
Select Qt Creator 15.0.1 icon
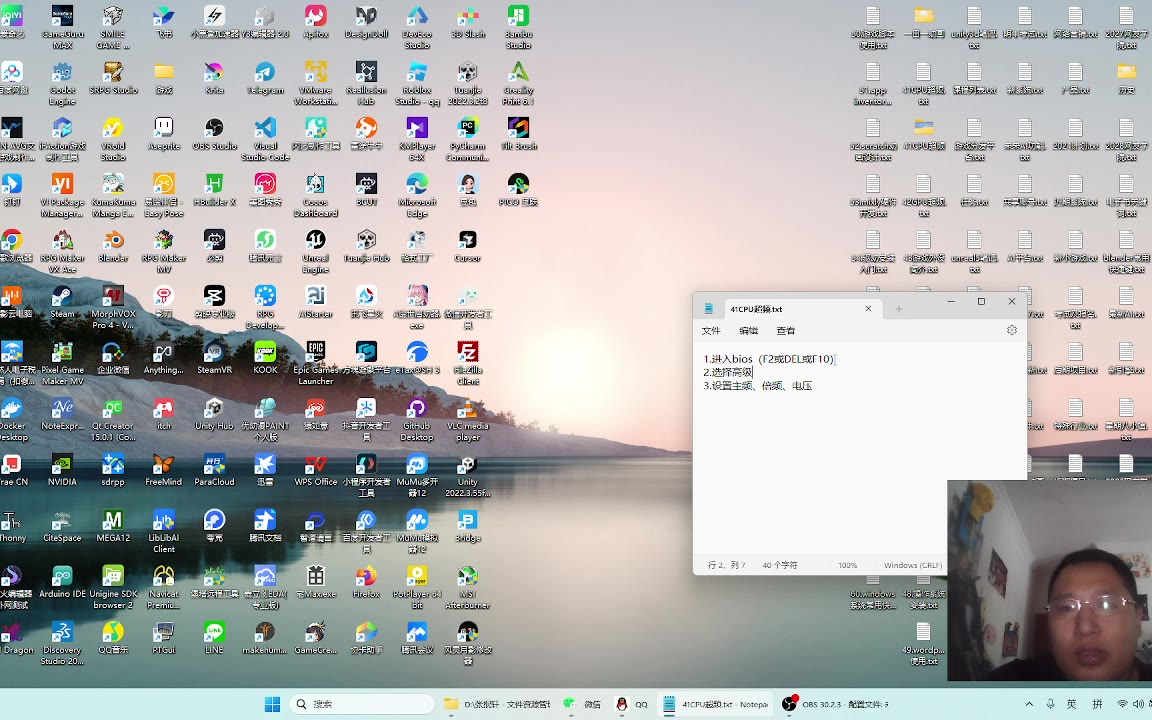tap(112, 420)
